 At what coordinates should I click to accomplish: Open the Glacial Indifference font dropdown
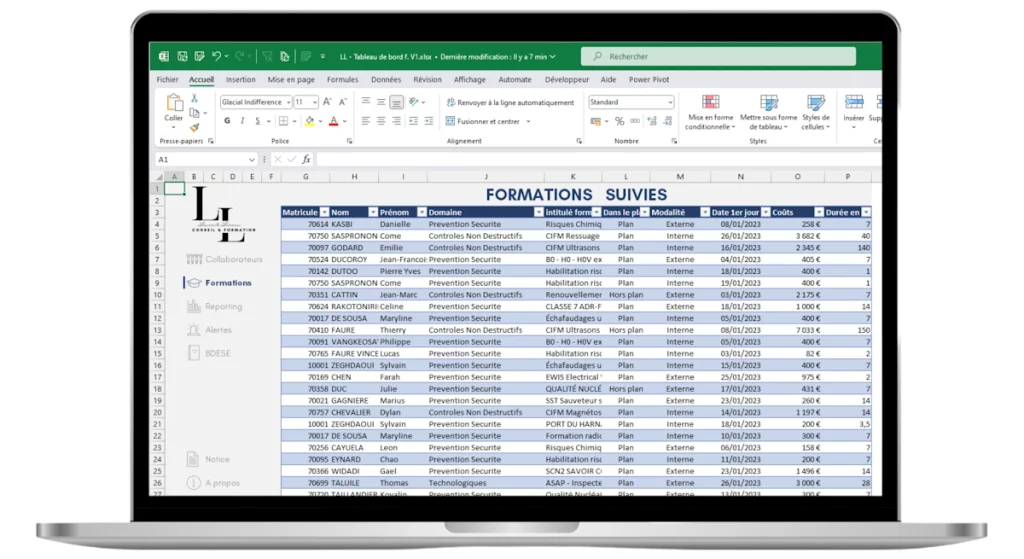288,103
